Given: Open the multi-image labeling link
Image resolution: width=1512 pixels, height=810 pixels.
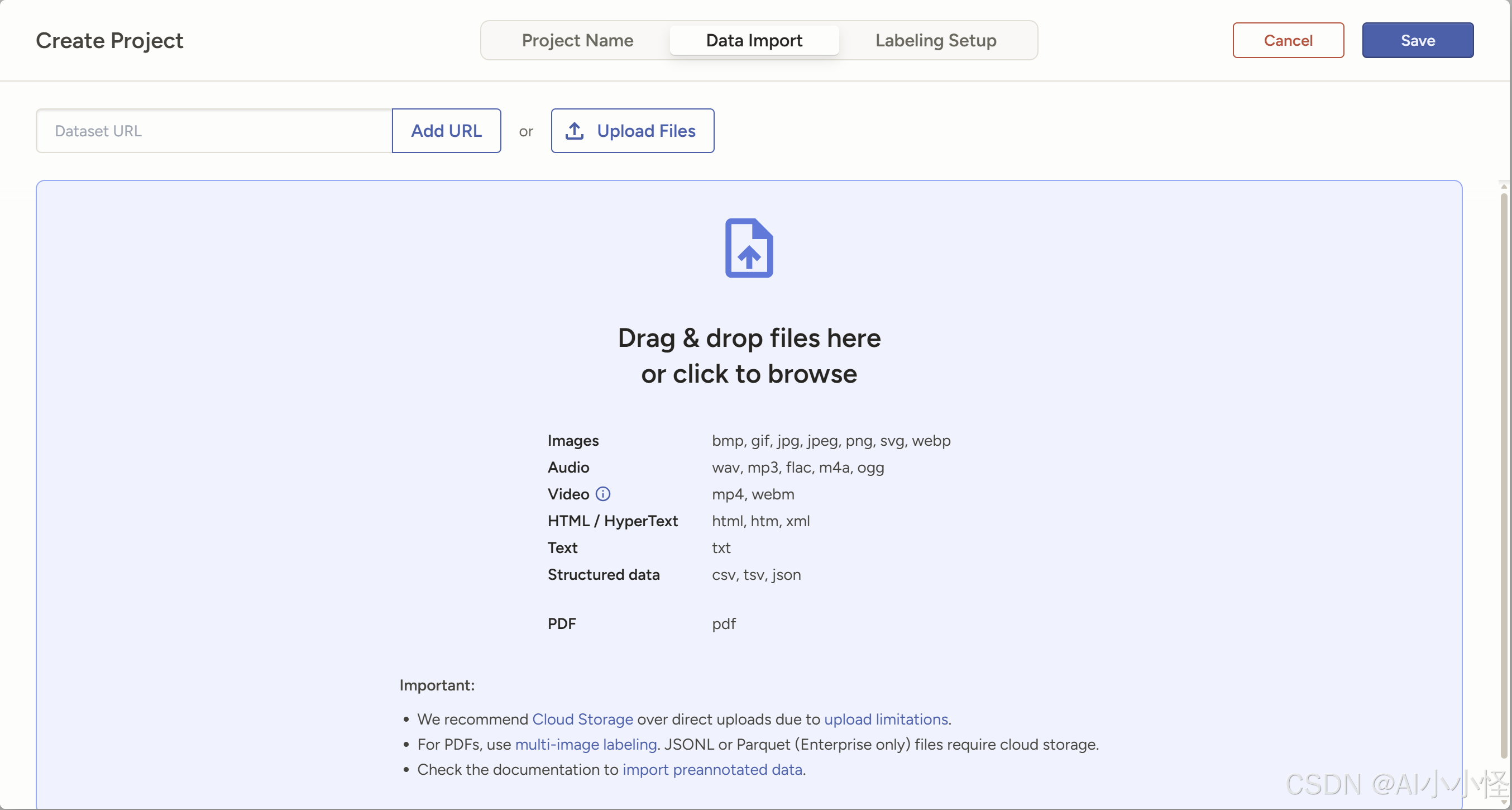Looking at the screenshot, I should coord(585,744).
